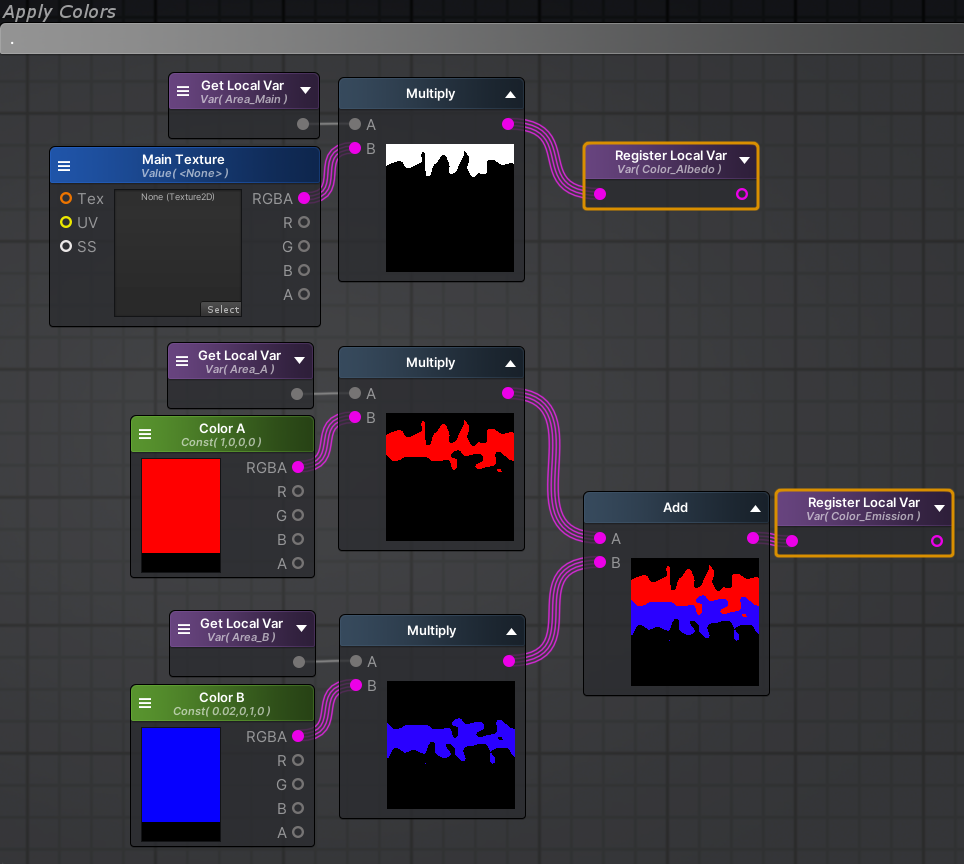The height and width of the screenshot is (864, 964).
Task: Click output port of Get Local Var Area_Main
Action: point(303,124)
